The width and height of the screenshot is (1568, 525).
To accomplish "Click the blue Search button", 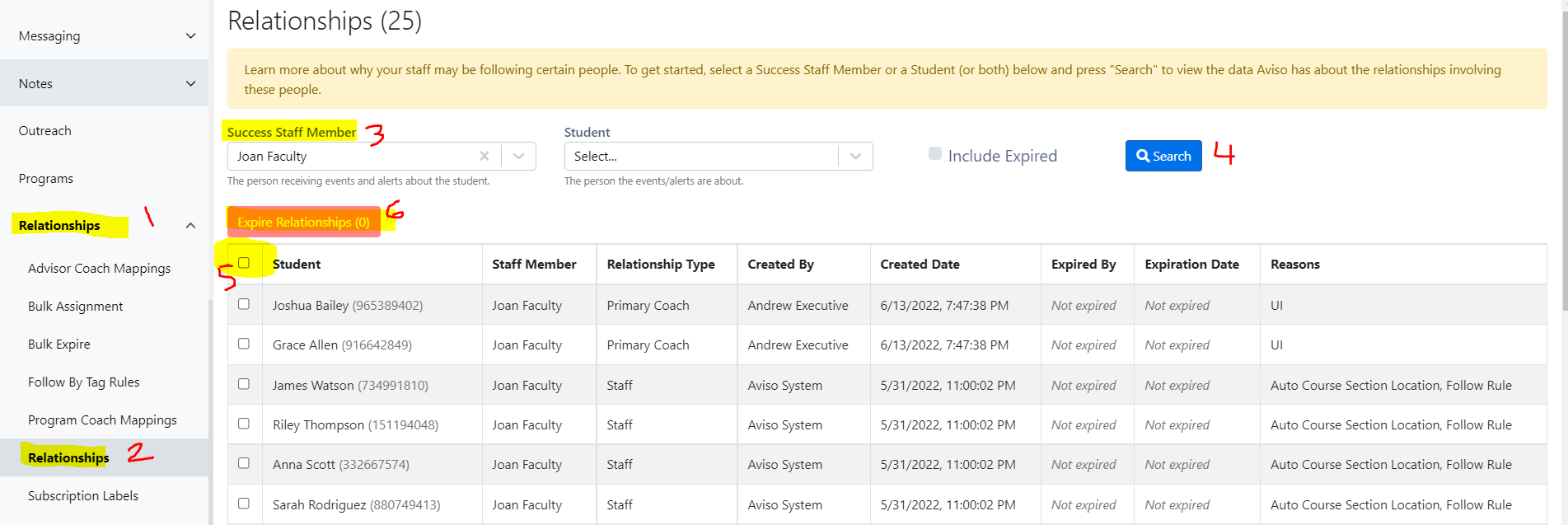I will pos(1163,156).
